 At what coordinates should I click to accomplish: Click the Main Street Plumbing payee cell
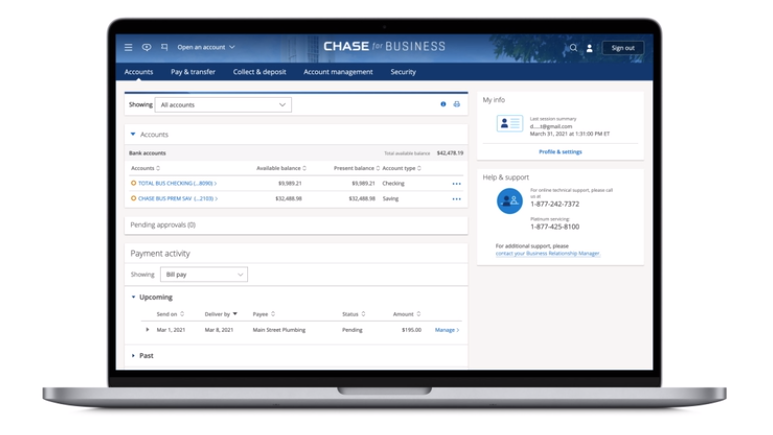click(x=279, y=330)
